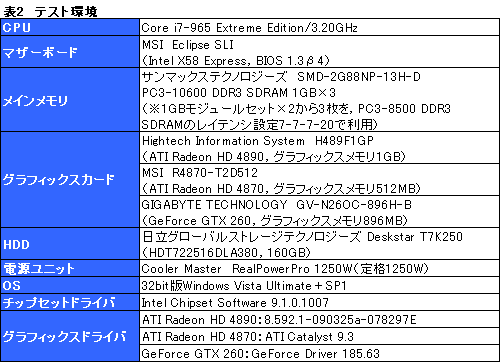The height and width of the screenshot is (362, 500).
Task: Click 'Hightech Information System H489F1GP' line
Action: [258, 141]
